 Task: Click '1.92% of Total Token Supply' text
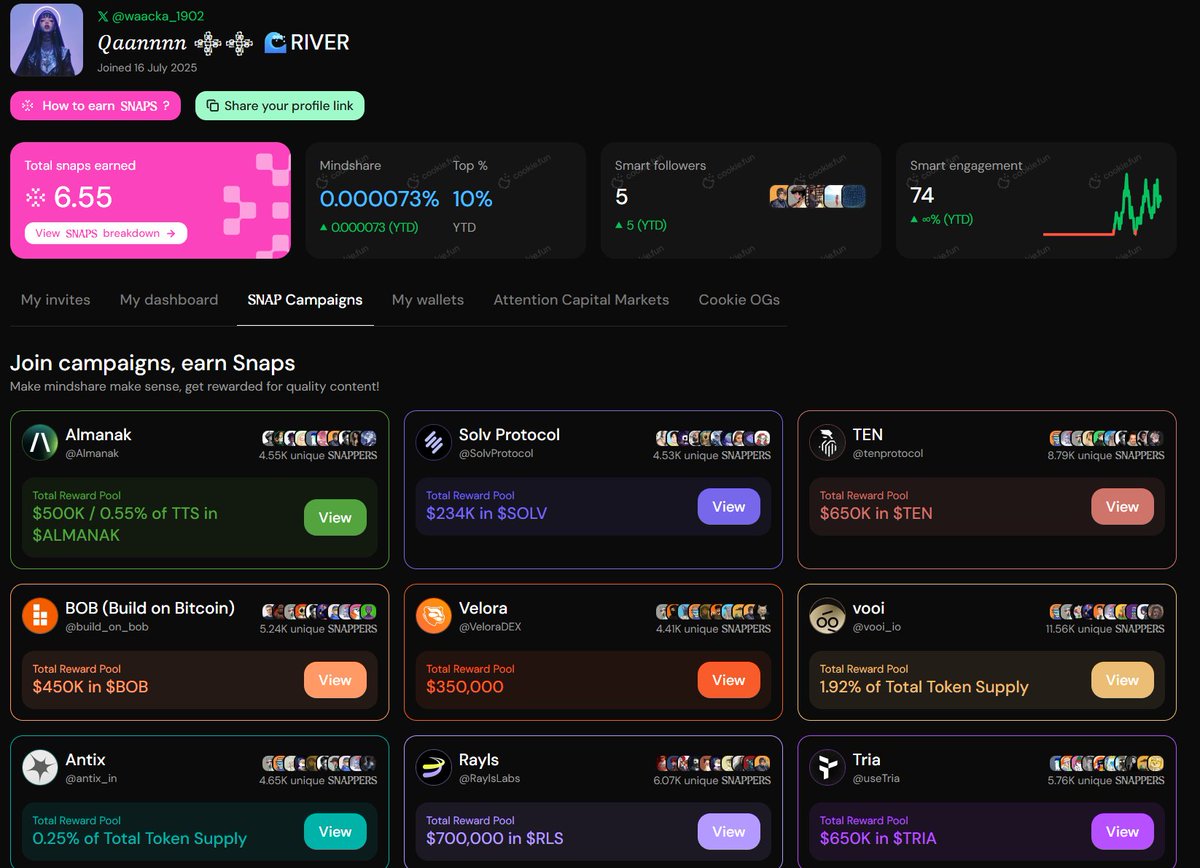[924, 687]
